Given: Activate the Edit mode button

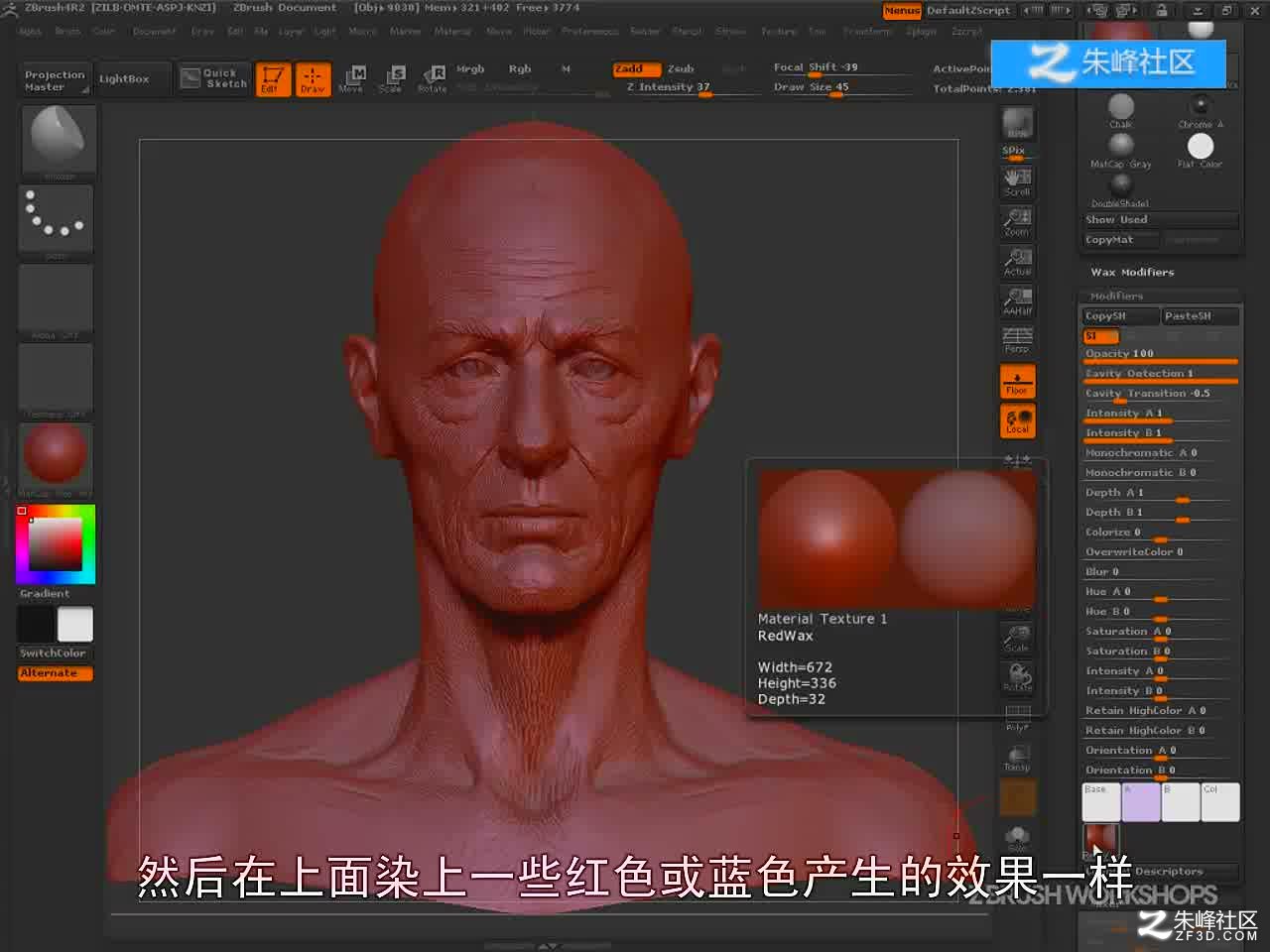Looking at the screenshot, I should coord(272,78).
